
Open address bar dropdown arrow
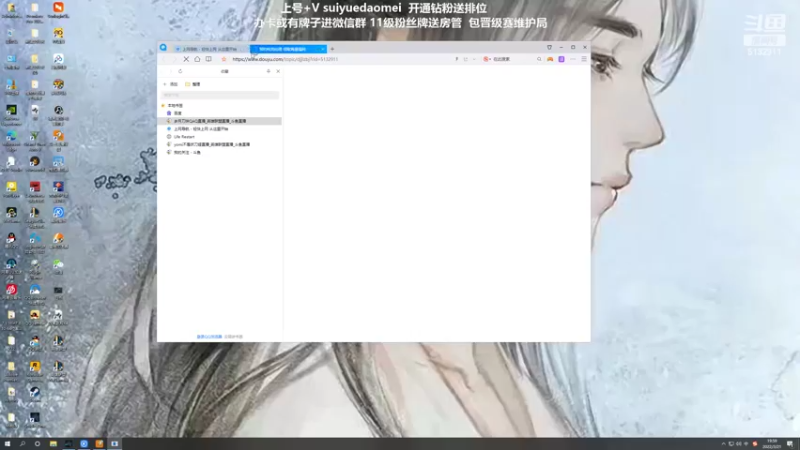[474, 59]
